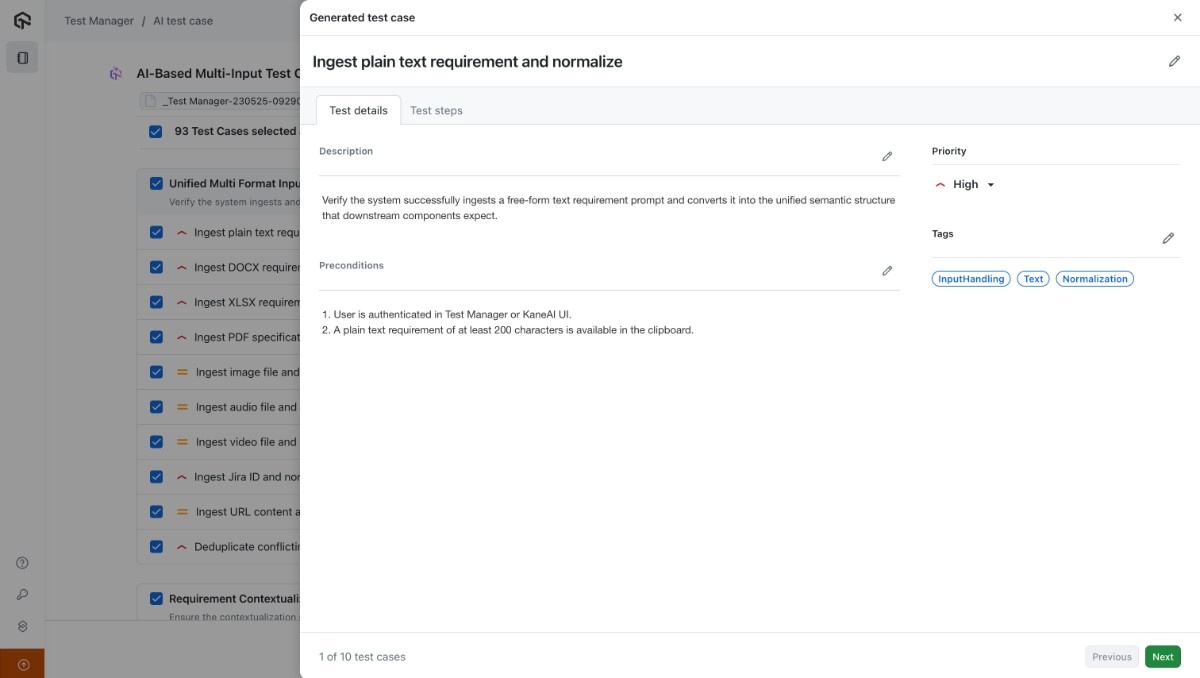
Task: Click the red High priority chevron icon
Action: click(940, 184)
